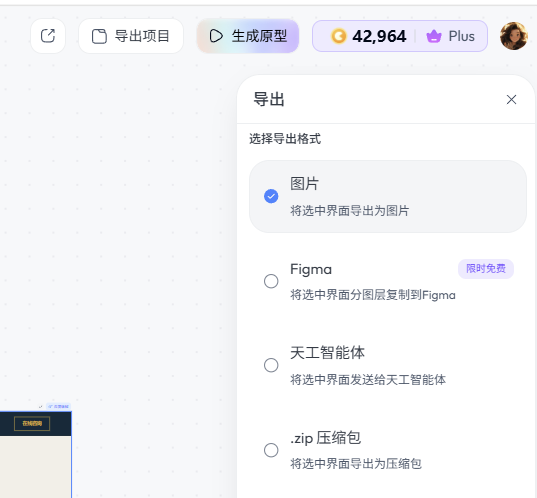
Task: Choose the .zip 压缩包 radio button
Action: coord(271,450)
